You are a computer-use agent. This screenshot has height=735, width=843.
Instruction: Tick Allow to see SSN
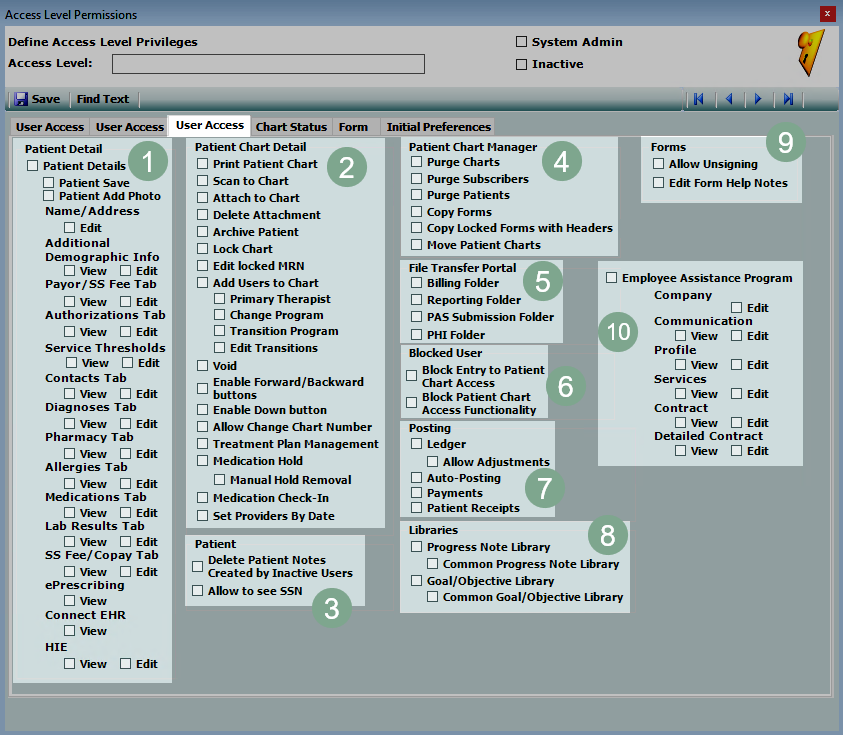point(198,591)
